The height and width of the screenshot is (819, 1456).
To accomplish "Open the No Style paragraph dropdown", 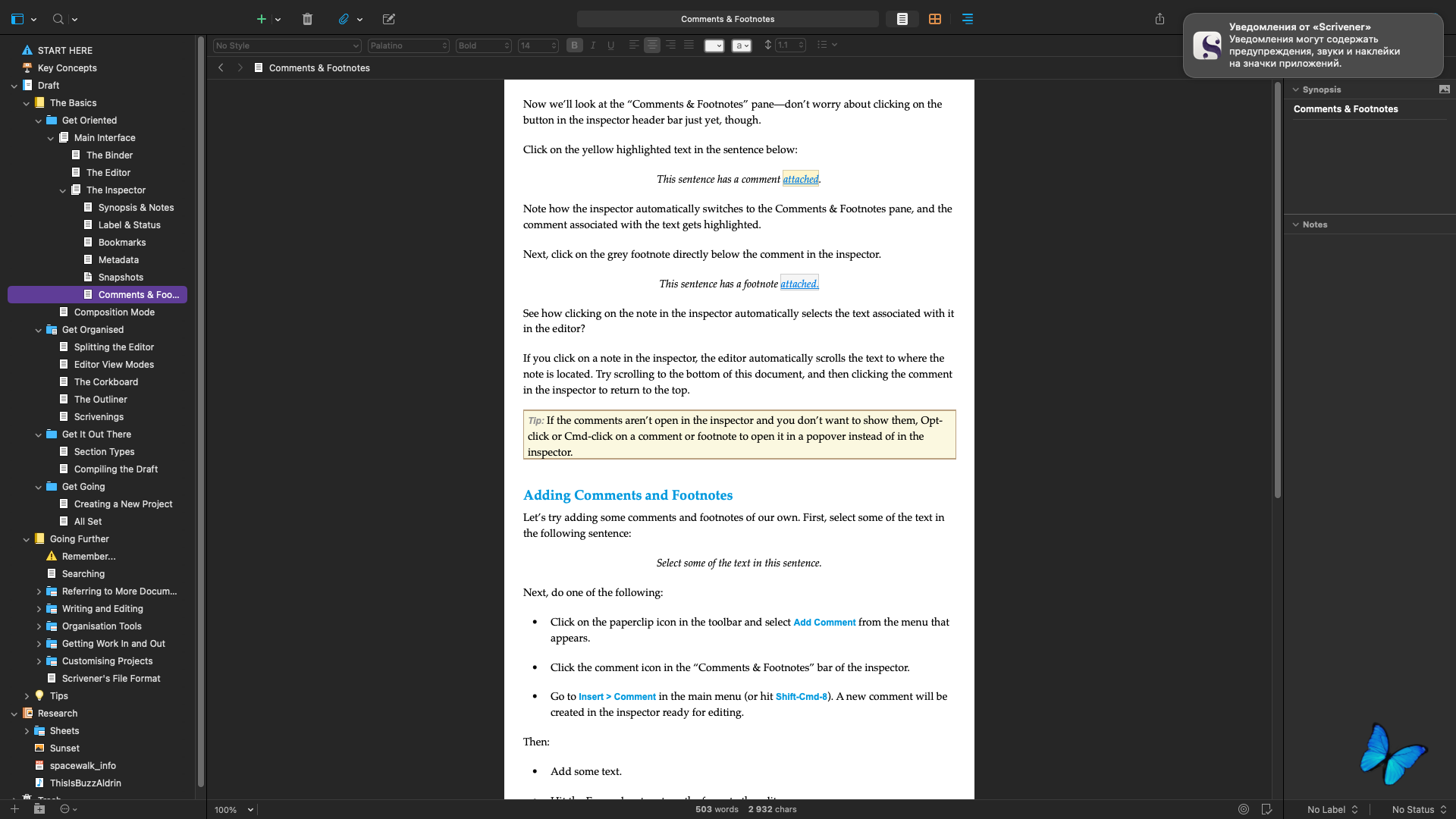I will coord(287,45).
